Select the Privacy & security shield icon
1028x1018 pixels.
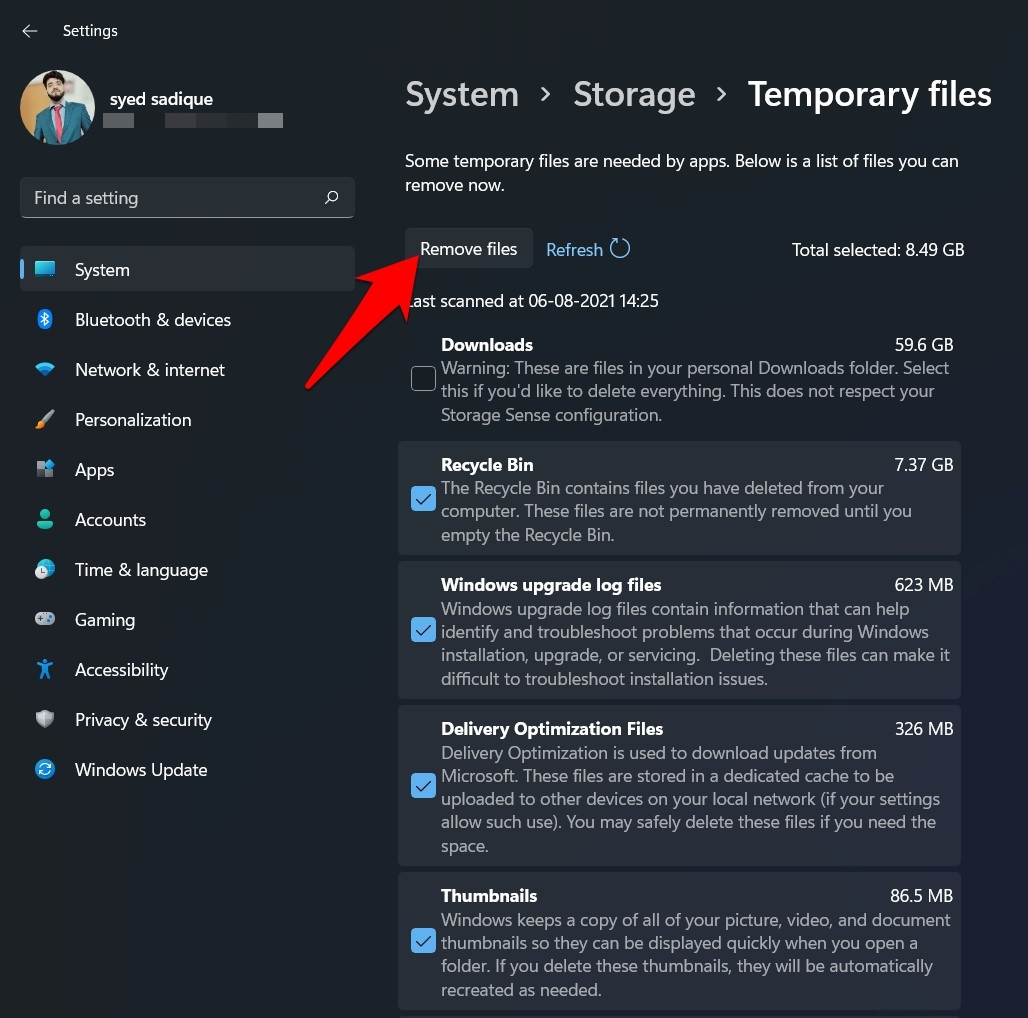tap(45, 719)
